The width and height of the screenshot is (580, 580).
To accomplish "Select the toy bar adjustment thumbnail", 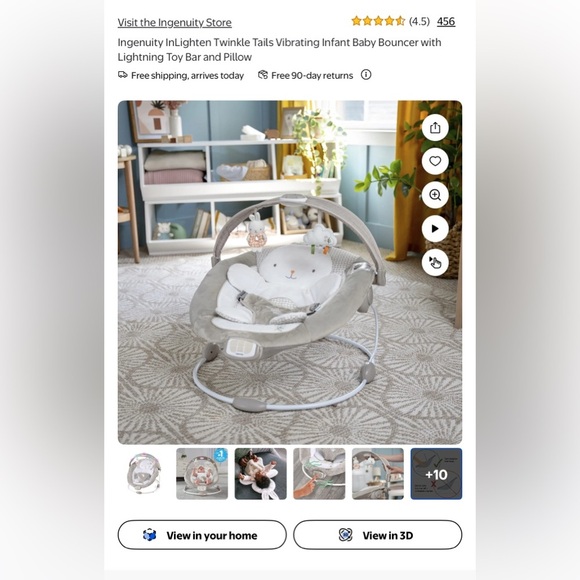I will 378,474.
